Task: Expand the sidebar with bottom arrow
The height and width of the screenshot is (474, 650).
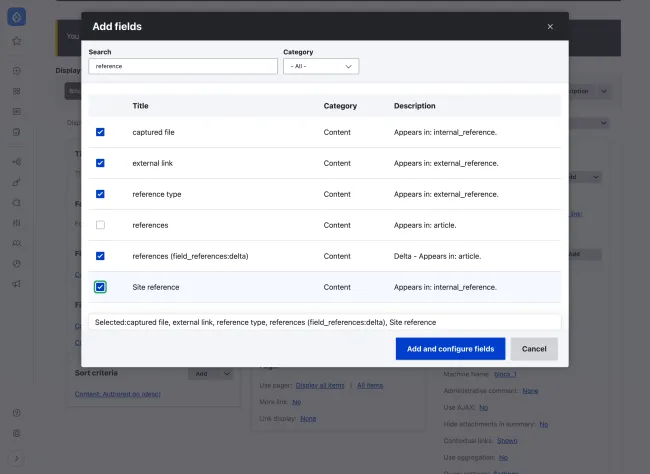Action: tap(16, 458)
